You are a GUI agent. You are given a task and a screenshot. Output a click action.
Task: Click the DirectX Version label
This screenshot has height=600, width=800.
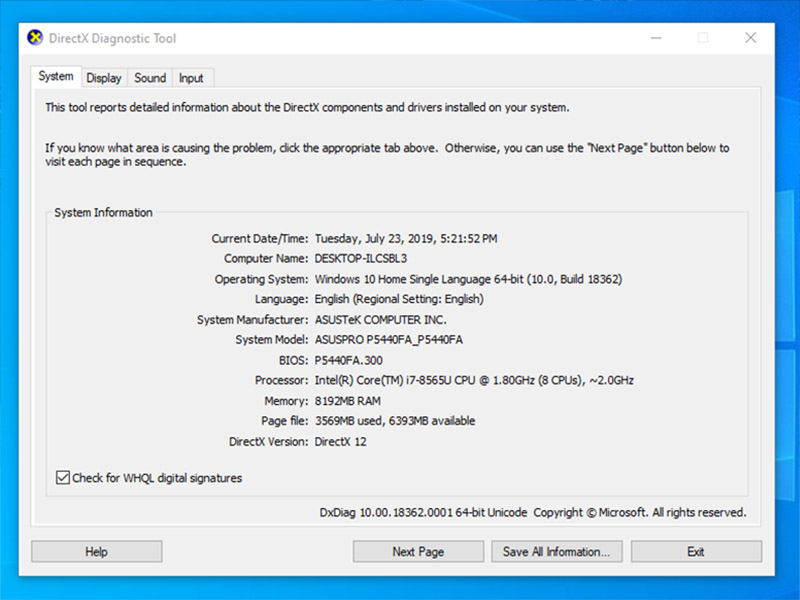268,442
